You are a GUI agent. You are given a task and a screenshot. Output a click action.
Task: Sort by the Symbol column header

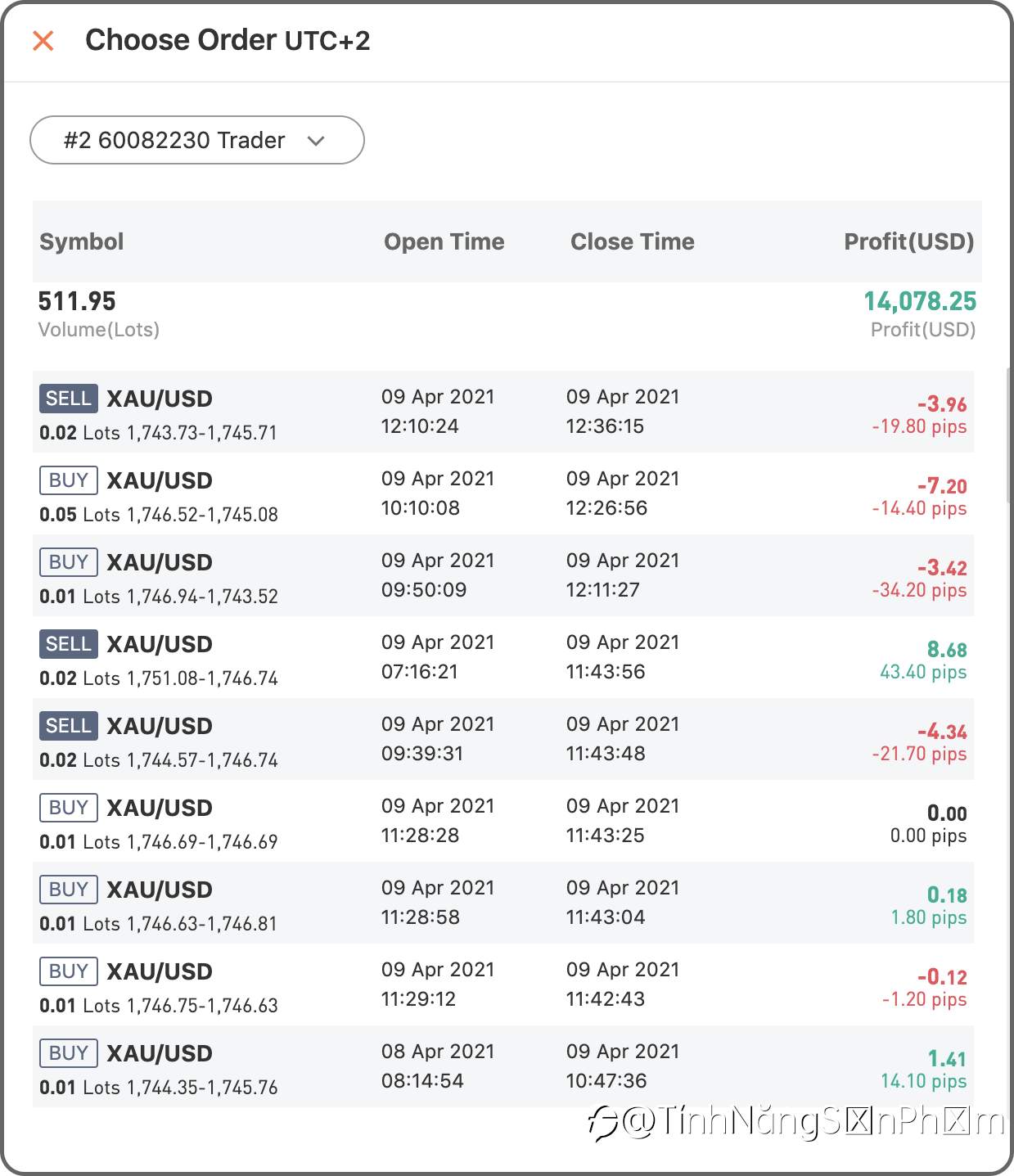click(82, 241)
